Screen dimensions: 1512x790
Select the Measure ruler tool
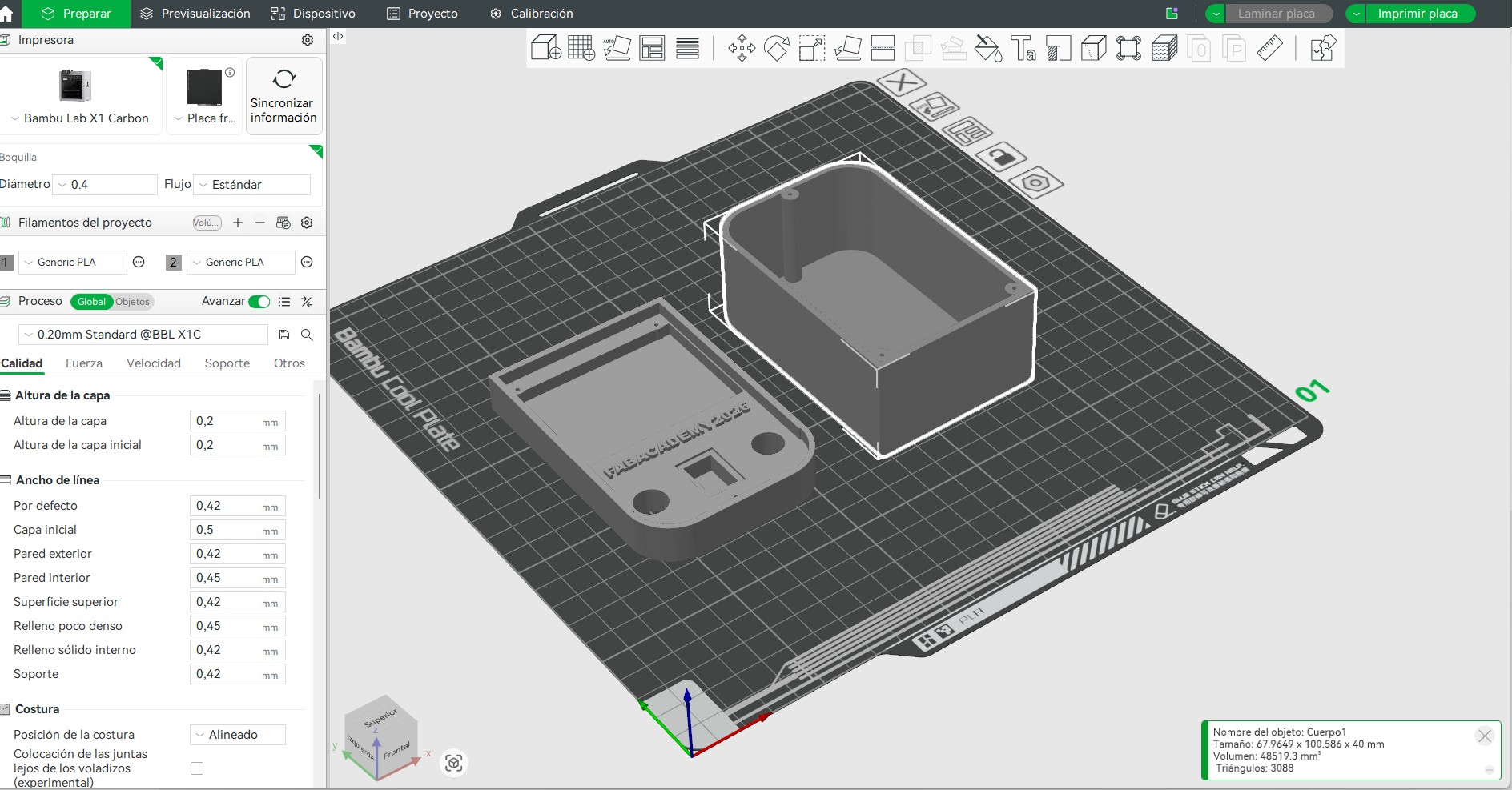(1270, 48)
